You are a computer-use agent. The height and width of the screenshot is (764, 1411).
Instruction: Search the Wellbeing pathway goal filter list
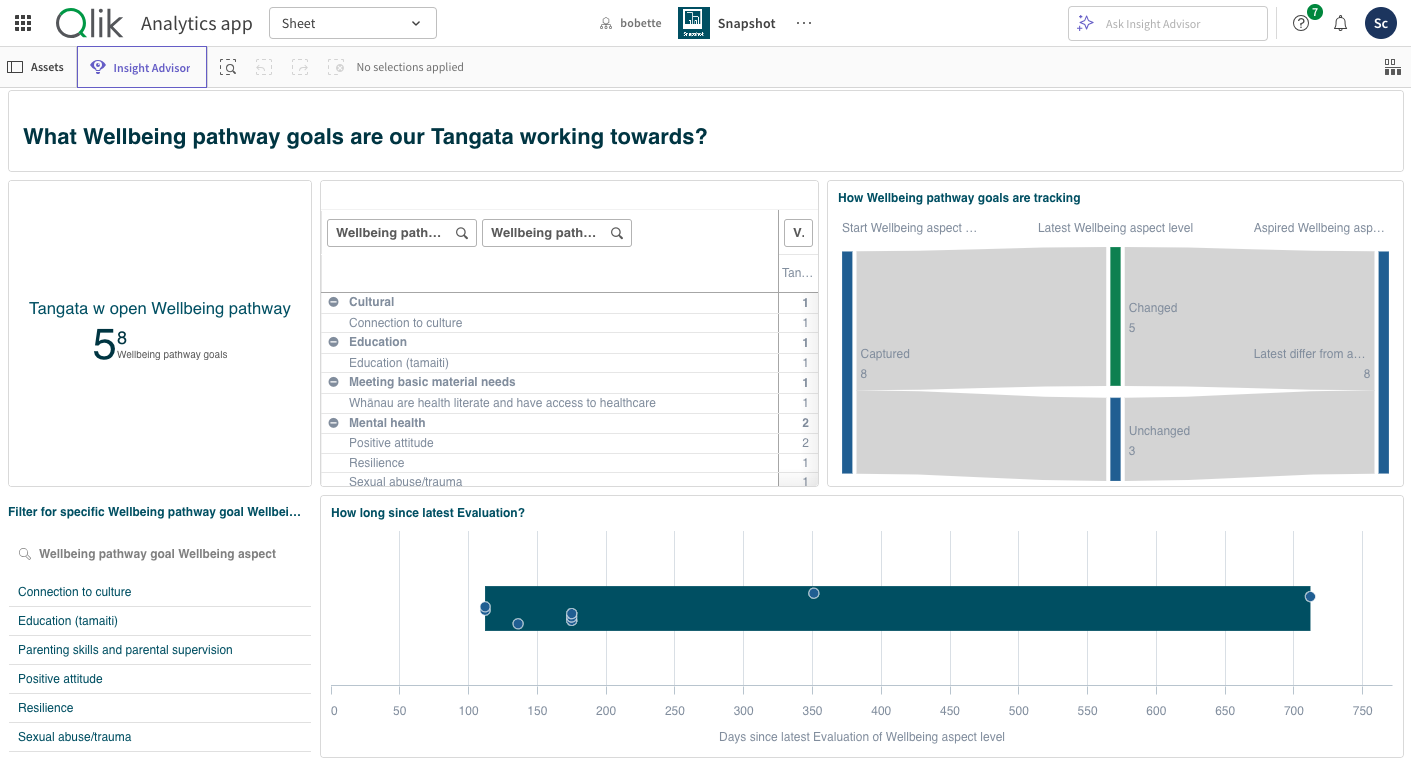[x=160, y=554]
